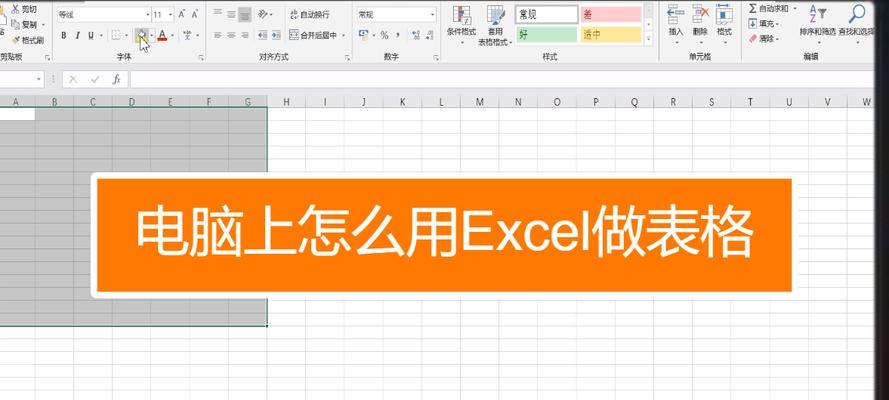Decrease the font size with smaller A
889x400 pixels.
coord(195,15)
